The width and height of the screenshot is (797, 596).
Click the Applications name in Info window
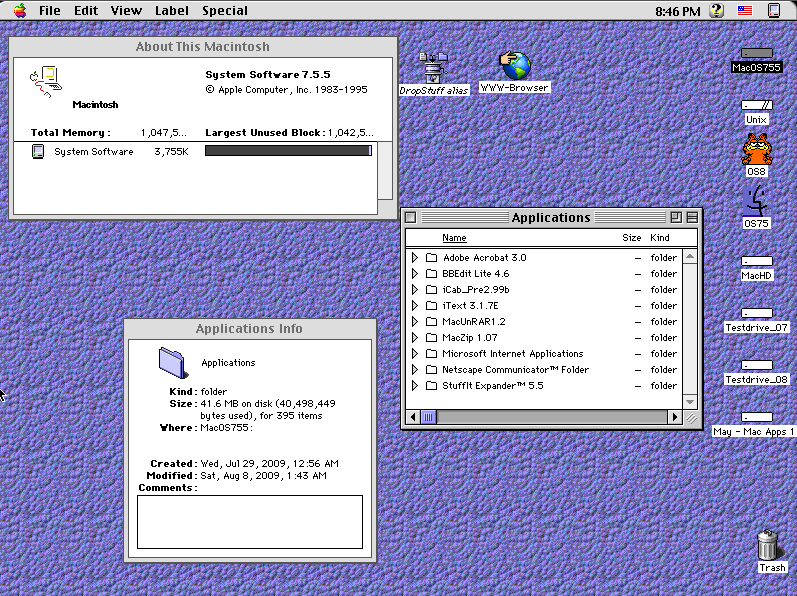228,363
